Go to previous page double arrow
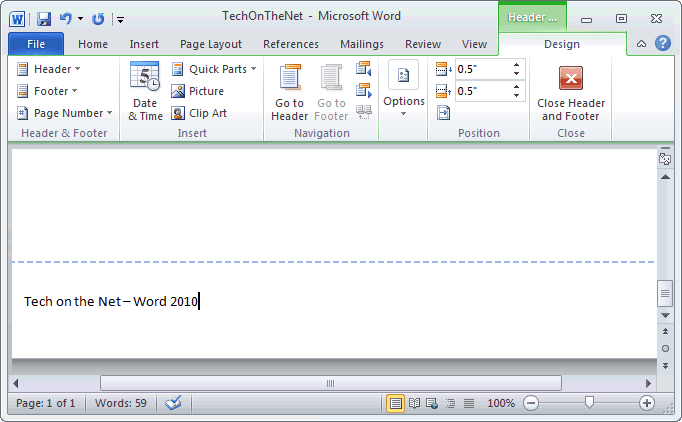This screenshot has height=422, width=682. tap(665, 332)
